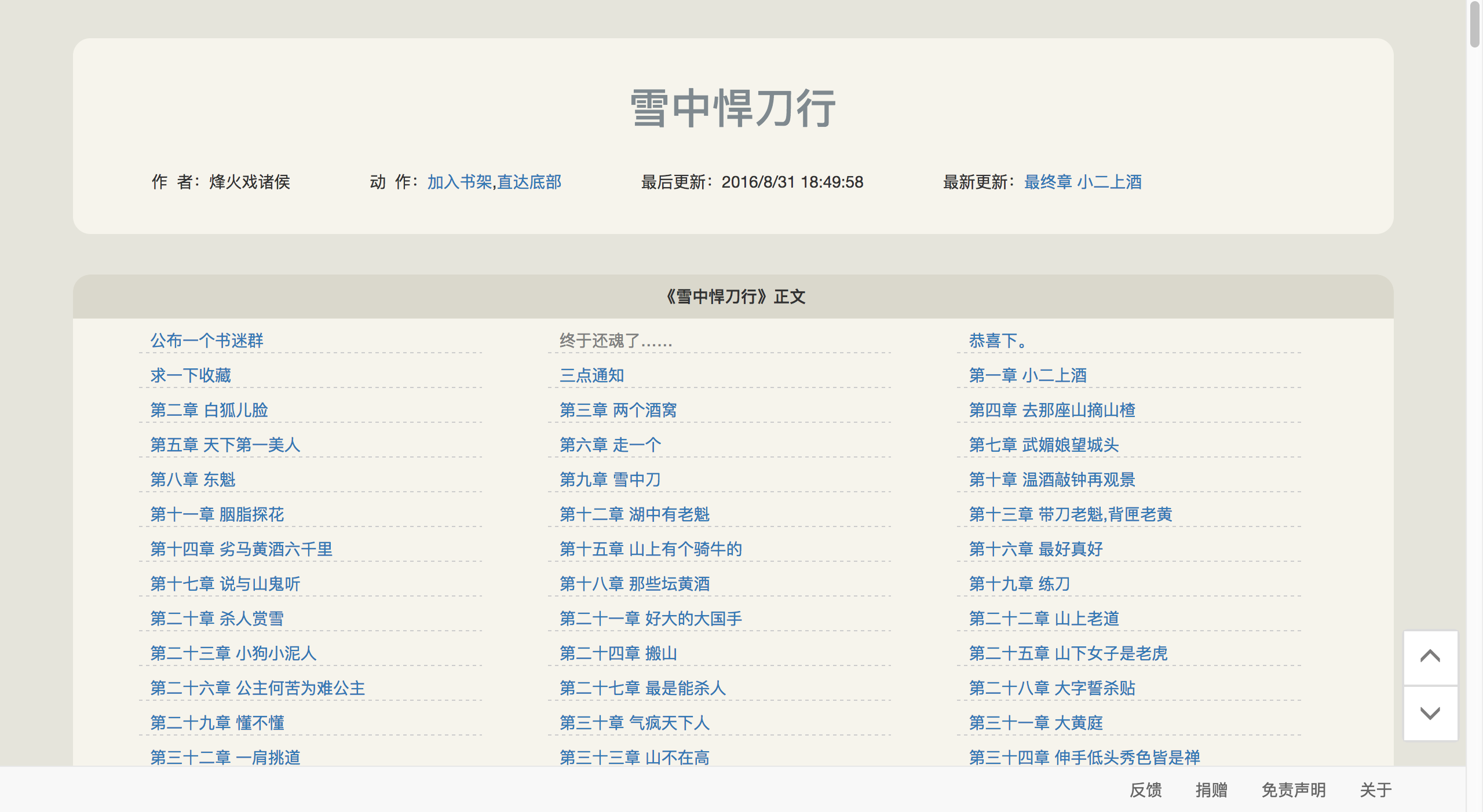Open chapter 第二十章 杀人赏雪
This screenshot has width=1483, height=812.
(x=217, y=619)
